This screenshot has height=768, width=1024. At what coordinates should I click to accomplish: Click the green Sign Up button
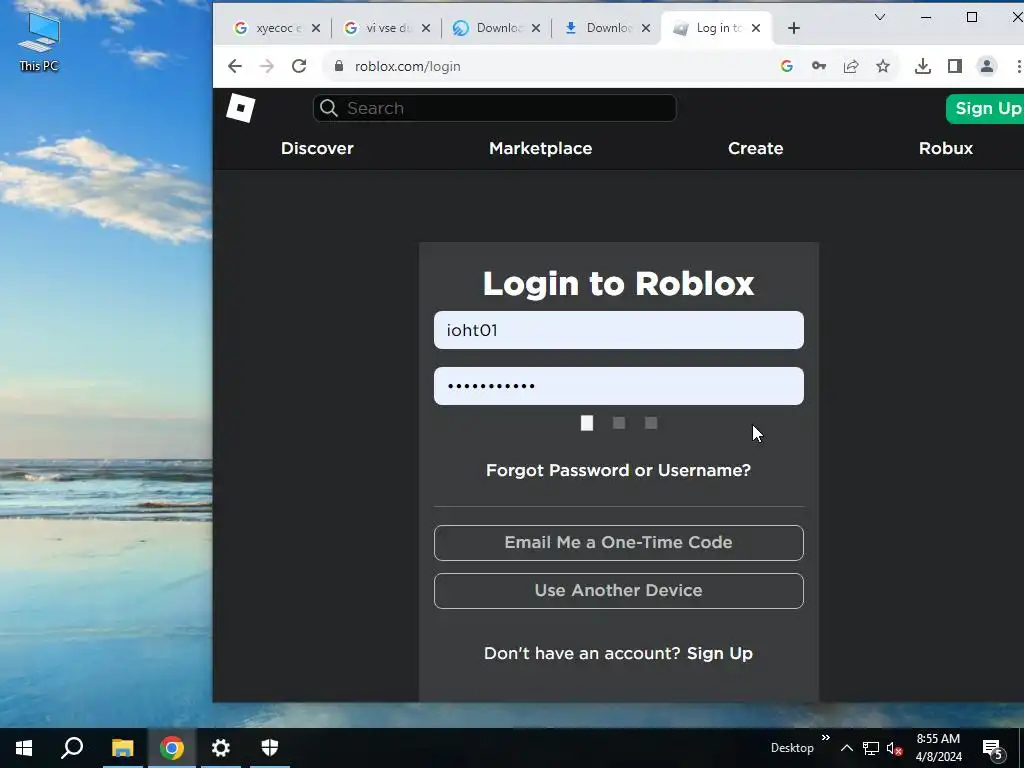tap(985, 108)
